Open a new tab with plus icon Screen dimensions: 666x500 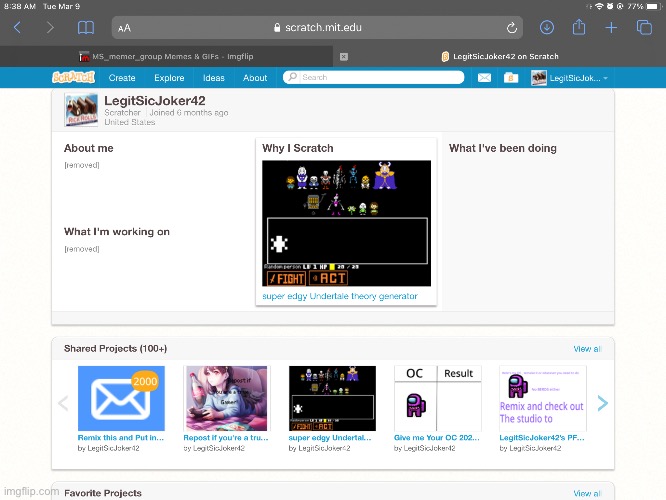click(x=611, y=28)
